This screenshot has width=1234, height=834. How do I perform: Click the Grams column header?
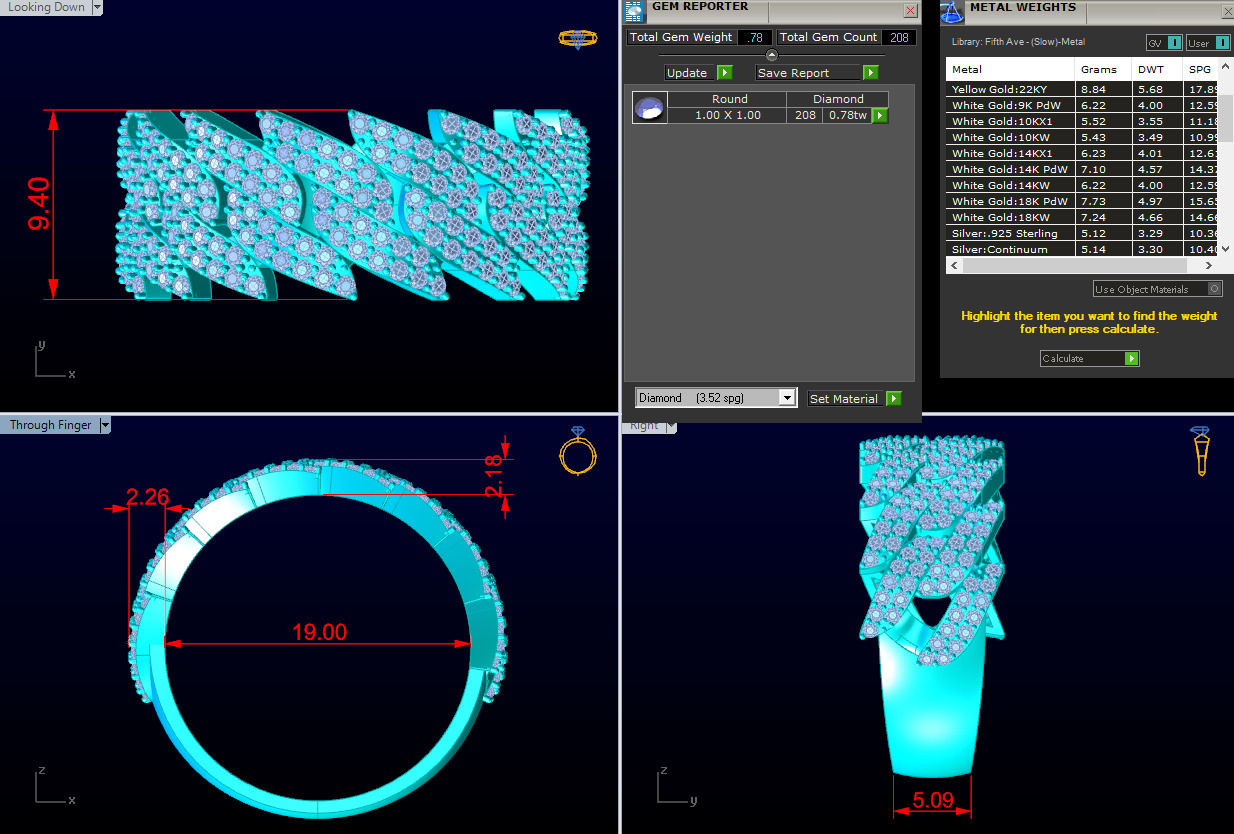tap(1104, 70)
